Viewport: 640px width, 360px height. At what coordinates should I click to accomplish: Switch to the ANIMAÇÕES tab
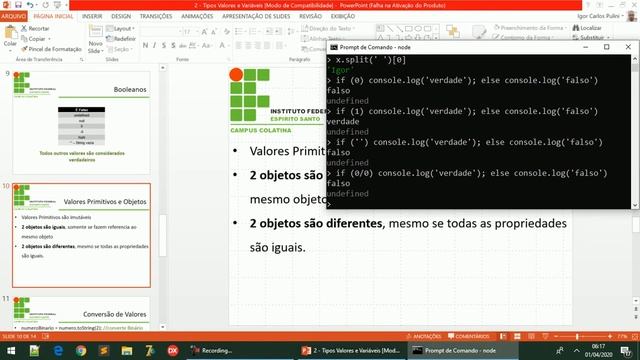[x=197, y=16]
